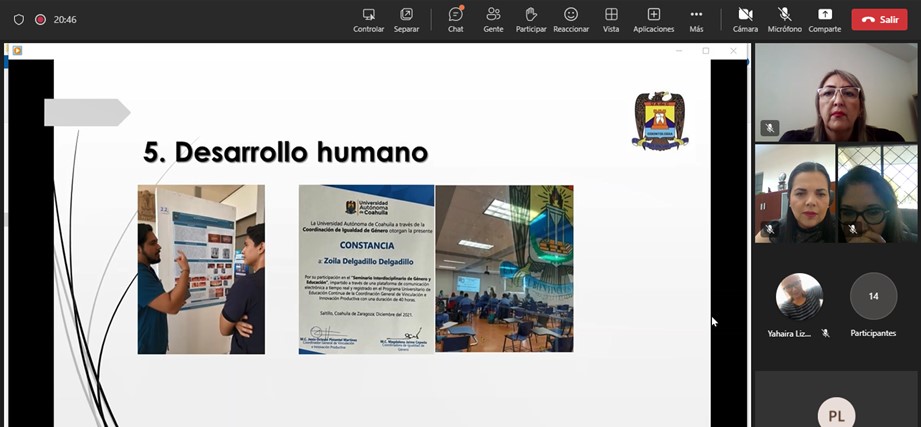Leave the meeting with Salir
Image resolution: width=921 pixels, height=427 pixels.
pyautogui.click(x=879, y=19)
